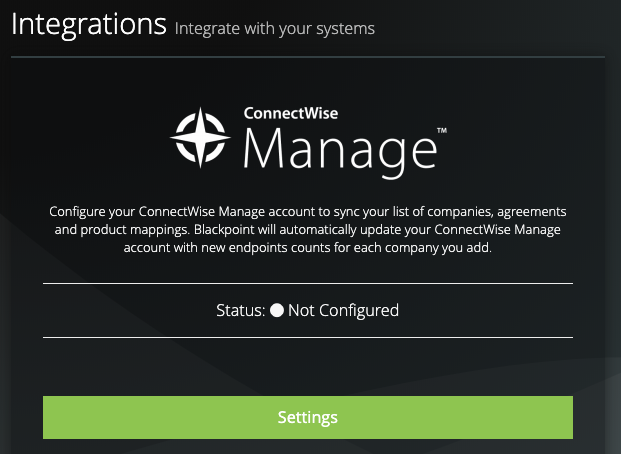
Task: Click the 'Integrate with your systems' subtitle
Action: pos(274,29)
